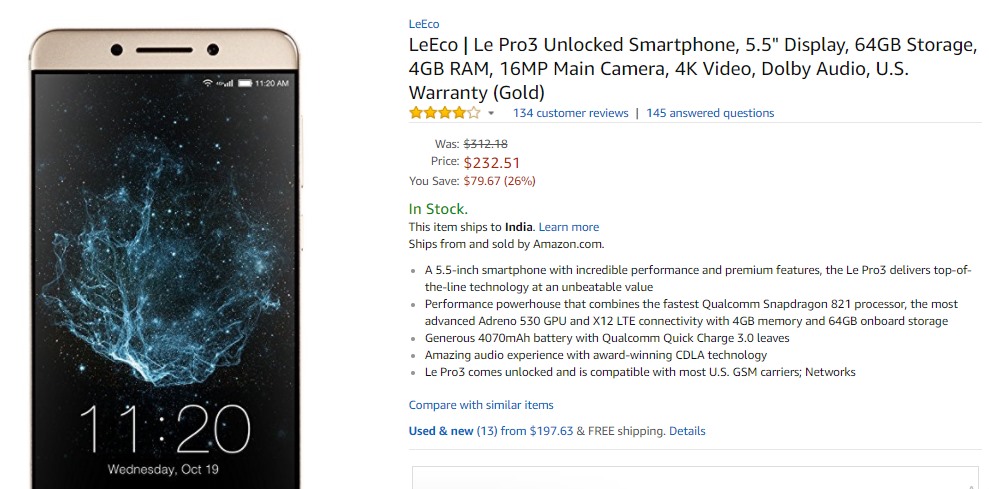Click Learn more about shipping to India
The image size is (989, 489).
(569, 227)
